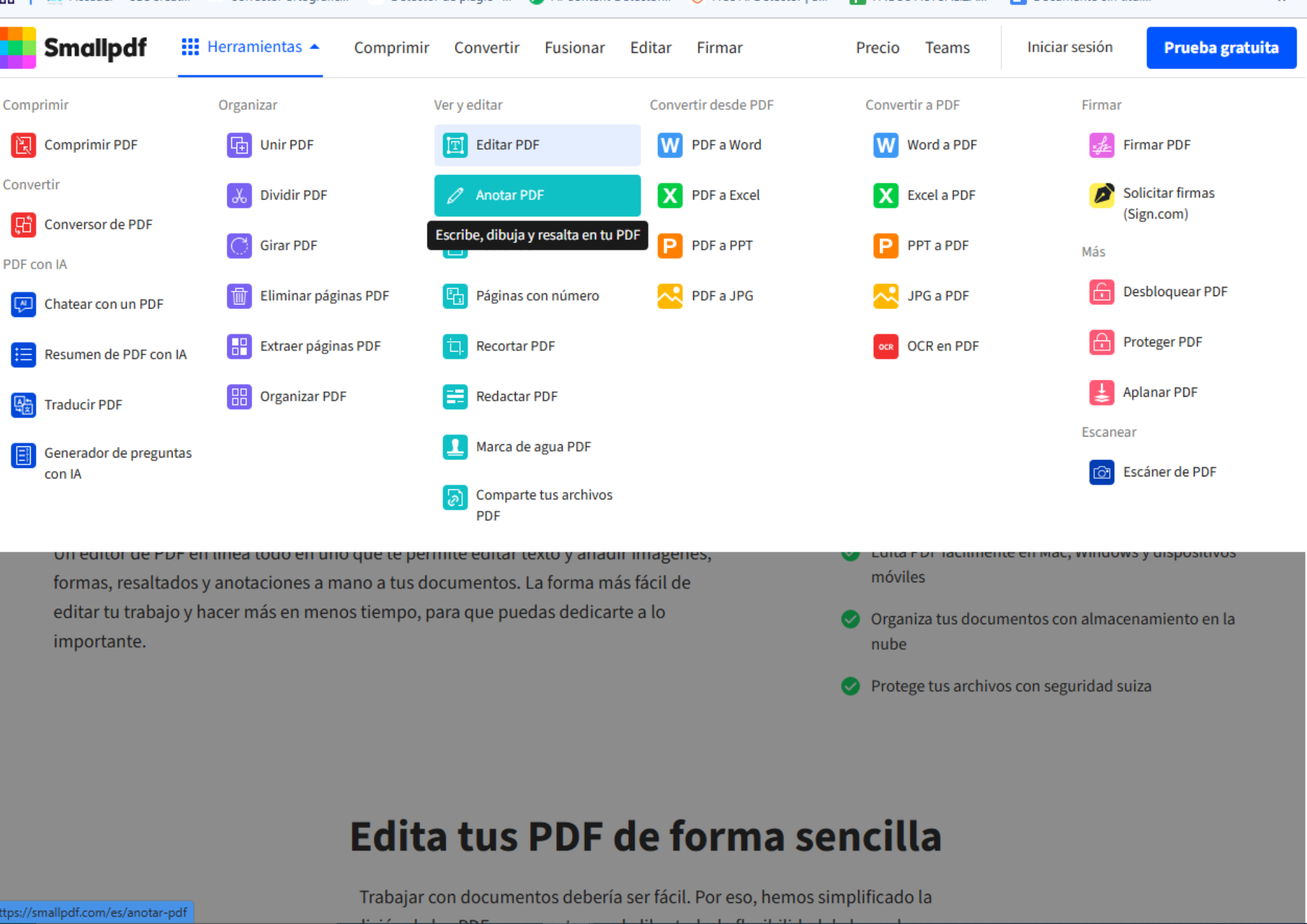
Task: Select the Comparte tus archivos PDF icon
Action: click(x=455, y=497)
